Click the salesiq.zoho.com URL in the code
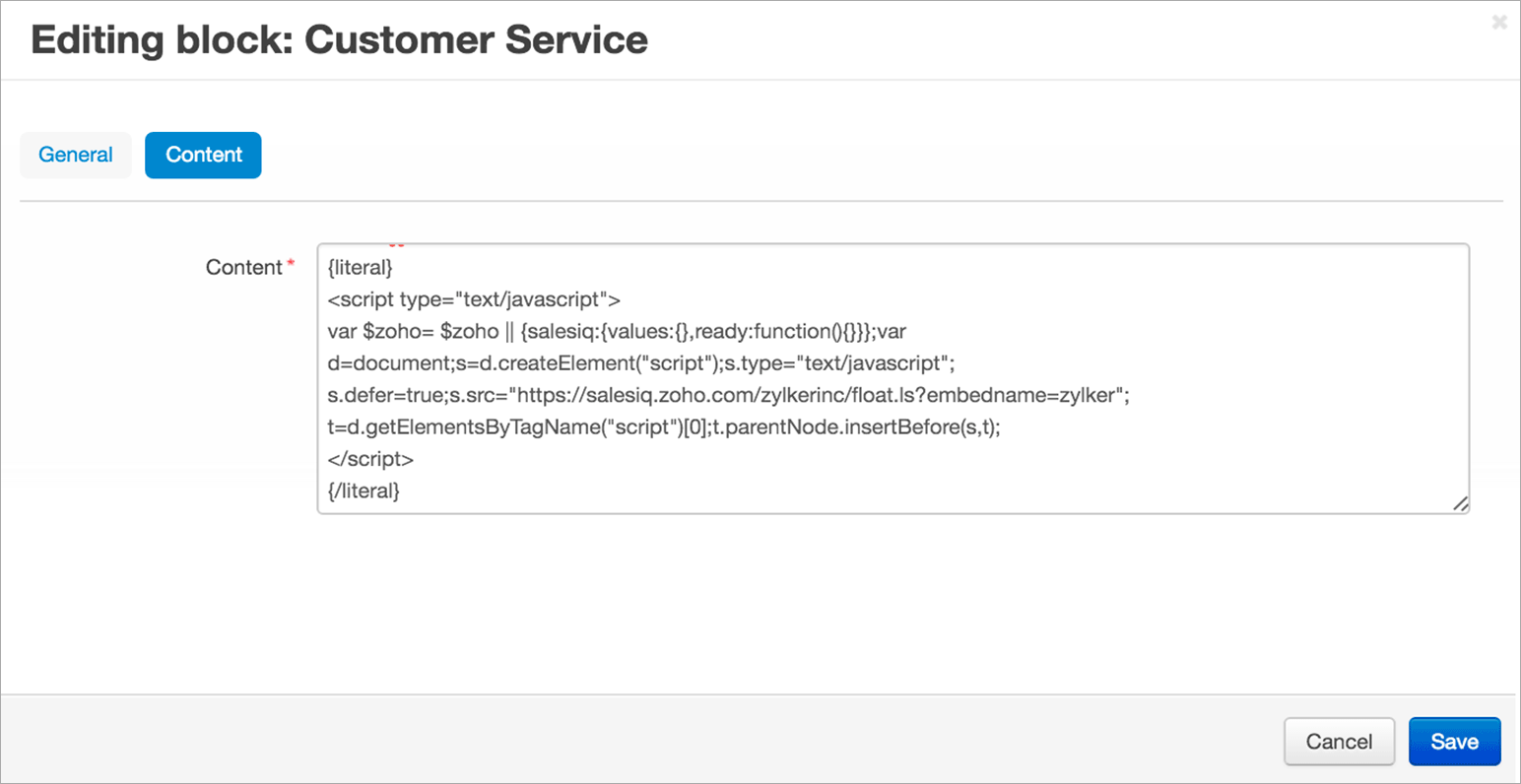The width and height of the screenshot is (1521, 784). (729, 396)
